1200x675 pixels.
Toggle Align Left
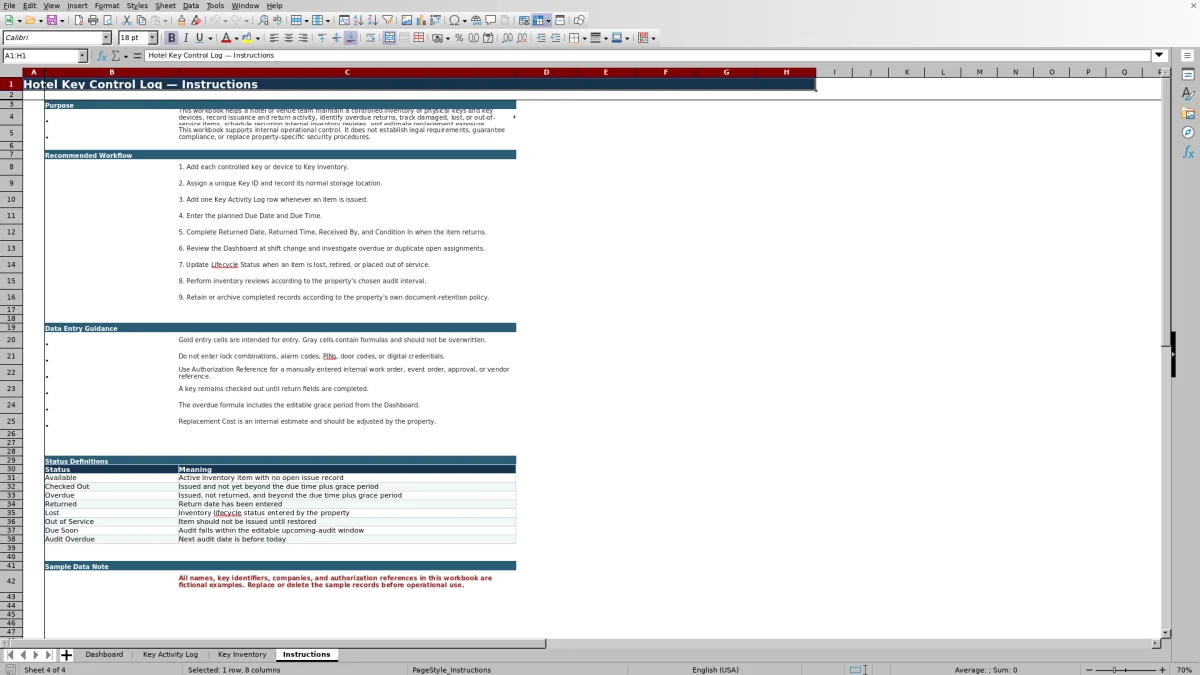click(x=274, y=38)
